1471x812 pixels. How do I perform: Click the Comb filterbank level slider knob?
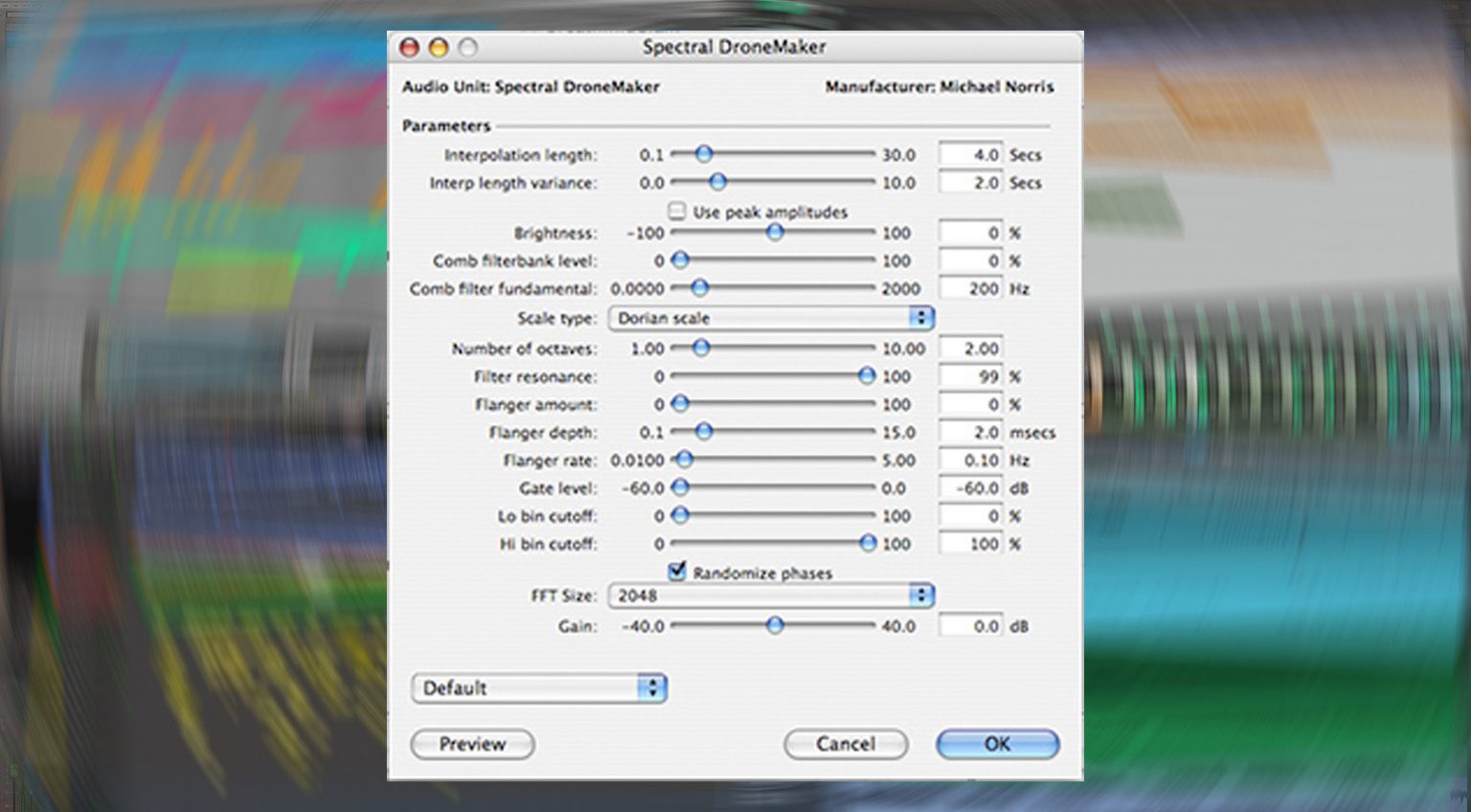680,259
